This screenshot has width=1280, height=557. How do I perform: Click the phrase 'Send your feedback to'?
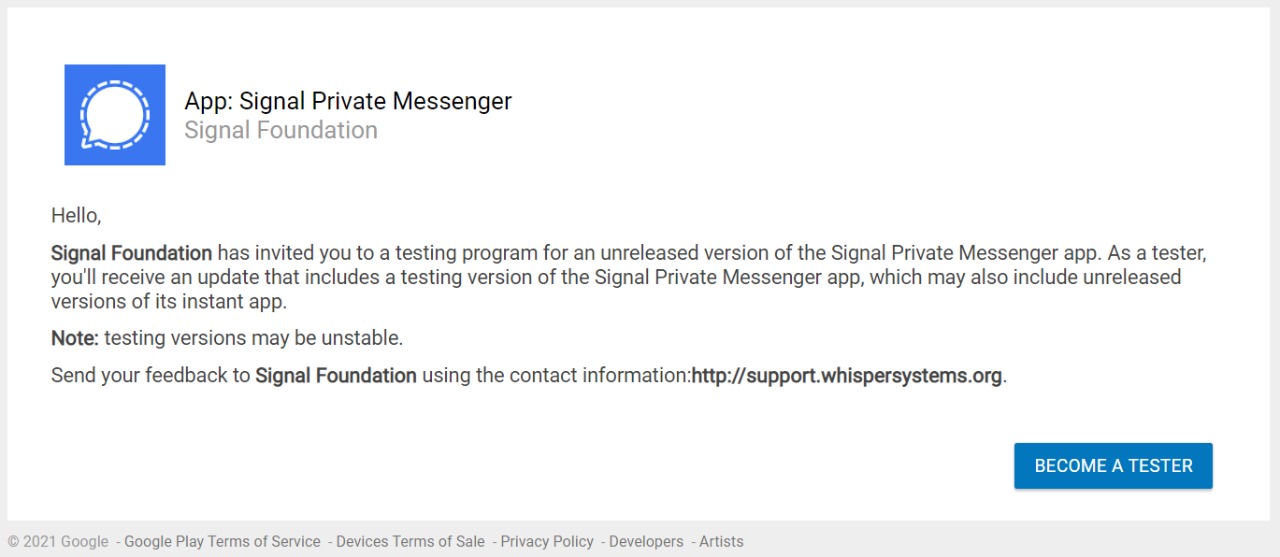(151, 376)
